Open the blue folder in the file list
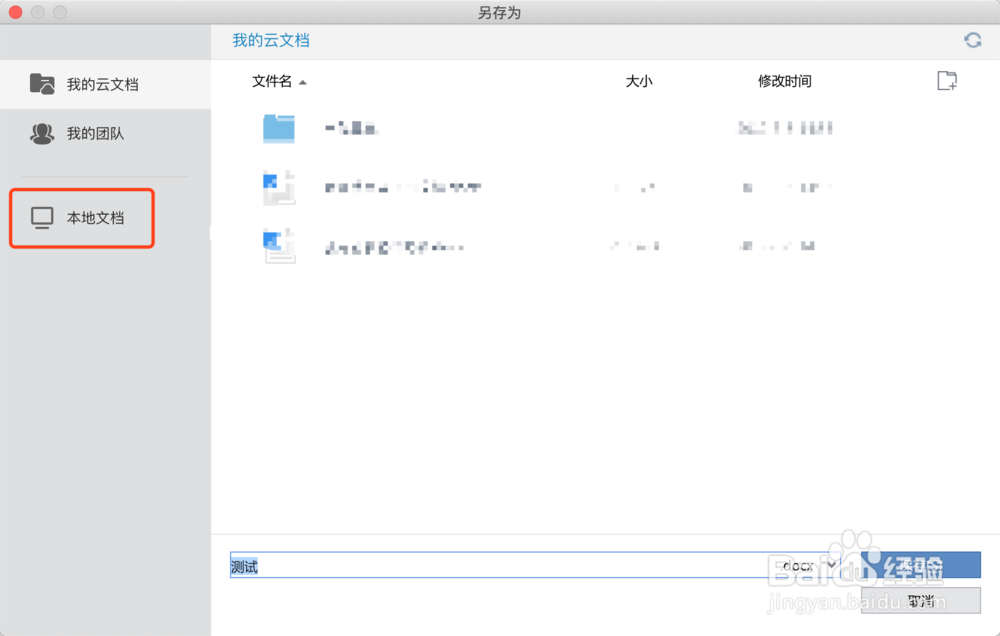The image size is (1000, 636). pyautogui.click(x=278, y=128)
